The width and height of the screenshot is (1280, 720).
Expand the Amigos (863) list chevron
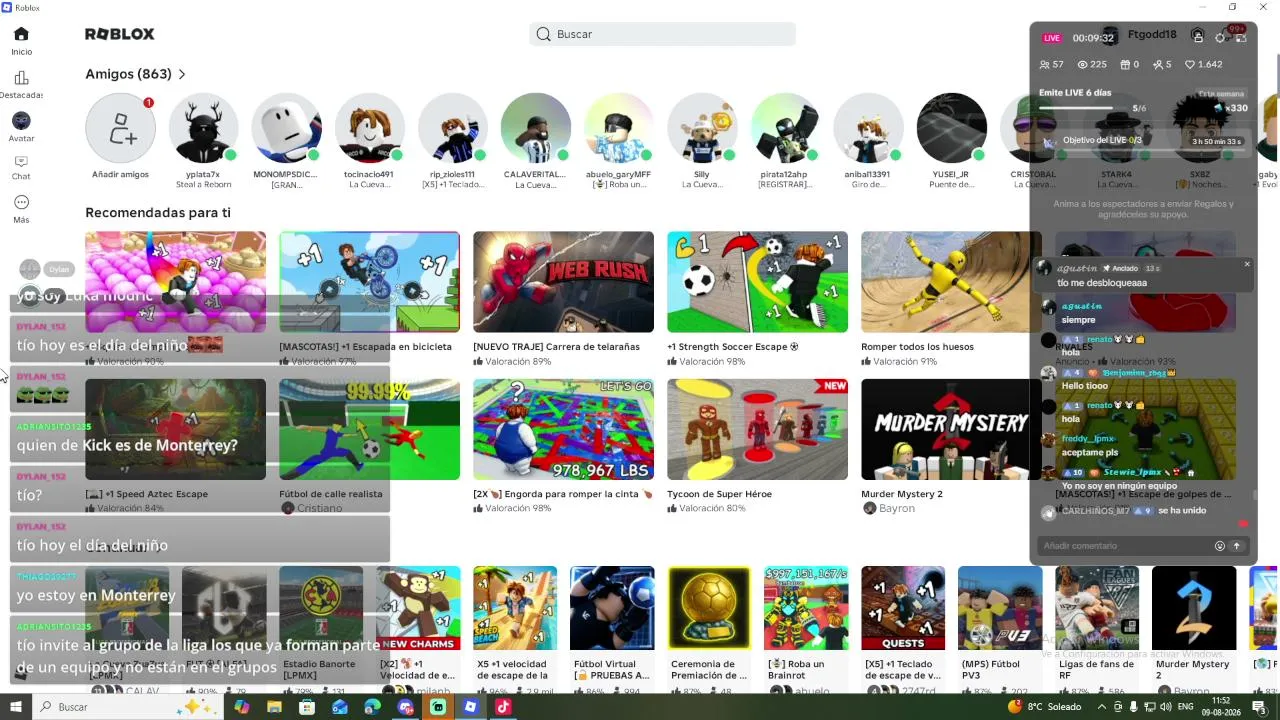click(182, 74)
